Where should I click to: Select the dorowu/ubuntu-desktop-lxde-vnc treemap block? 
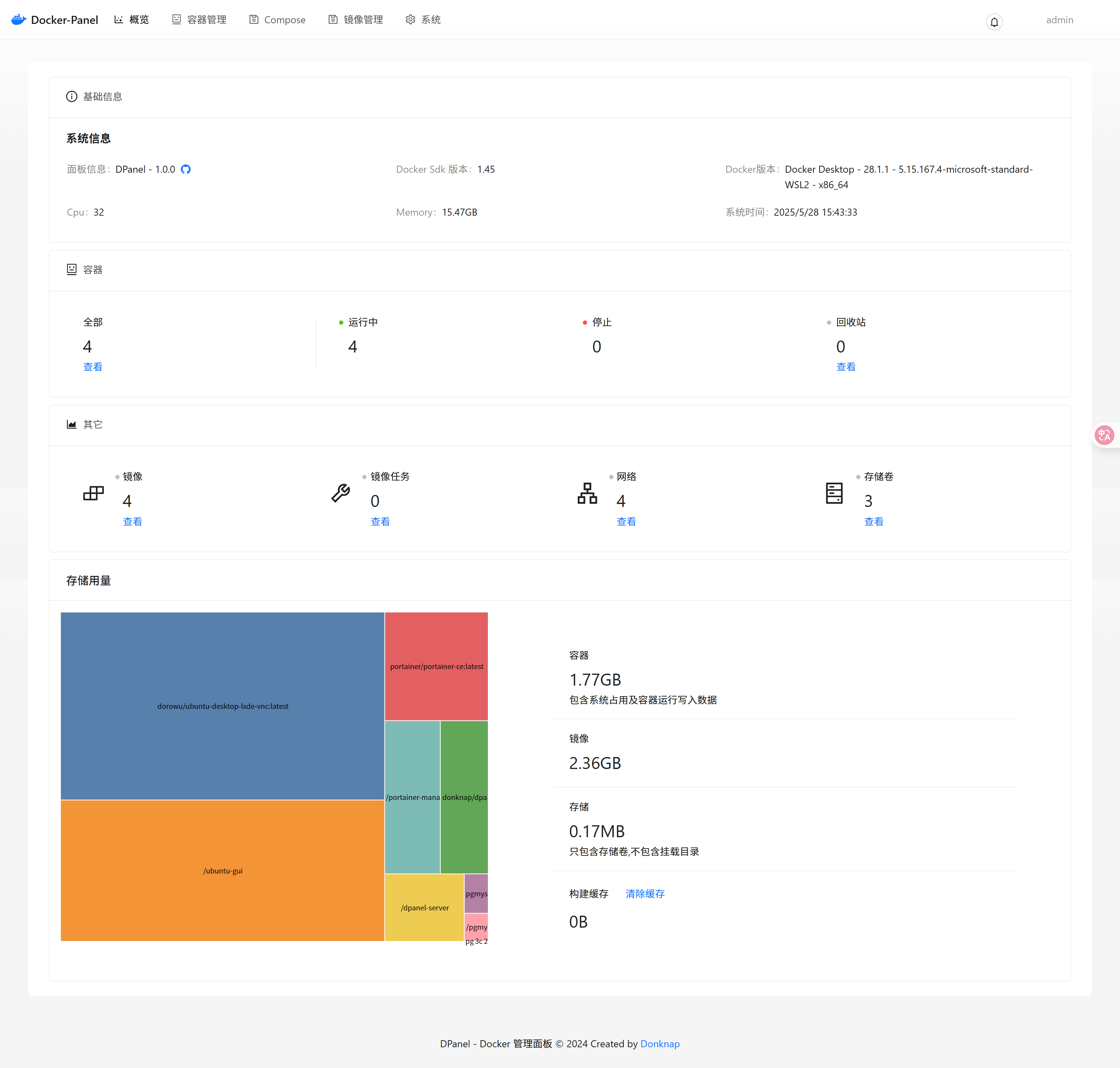click(x=223, y=706)
